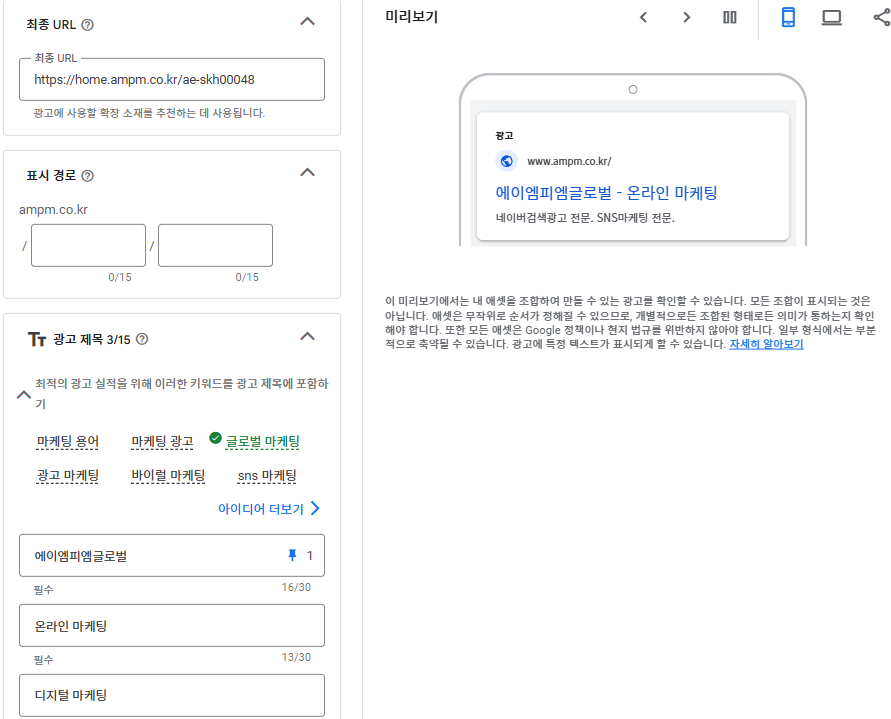
Task: Click the help icon next to 최종 URL heading
Action: [88, 25]
